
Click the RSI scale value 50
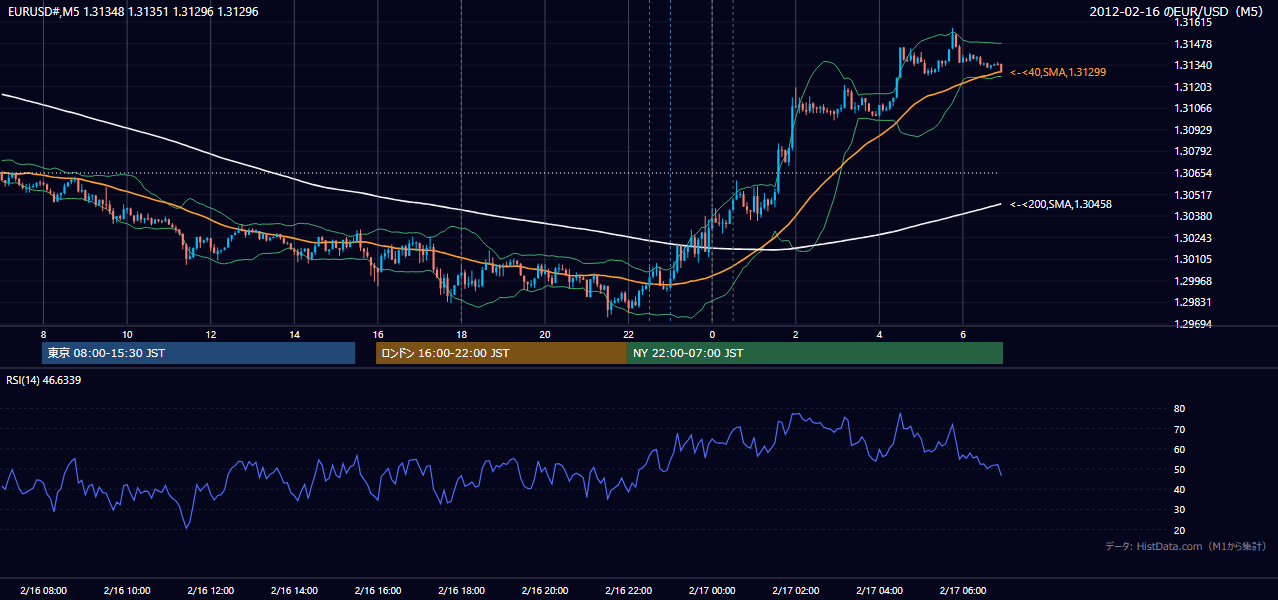tap(1179, 469)
